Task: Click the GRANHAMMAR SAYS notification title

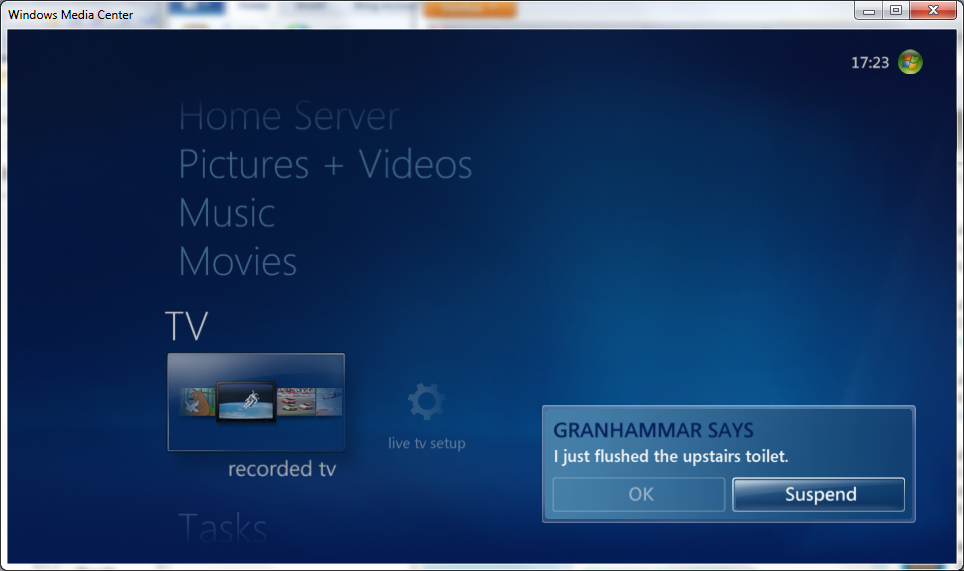Action: pos(653,430)
